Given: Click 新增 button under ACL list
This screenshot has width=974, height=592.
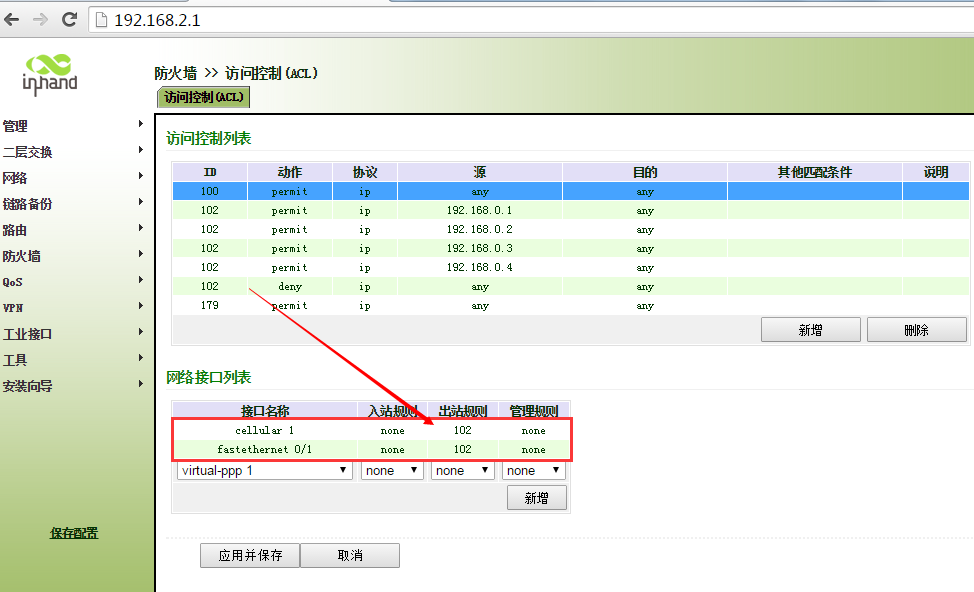Looking at the screenshot, I should pyautogui.click(x=810, y=330).
